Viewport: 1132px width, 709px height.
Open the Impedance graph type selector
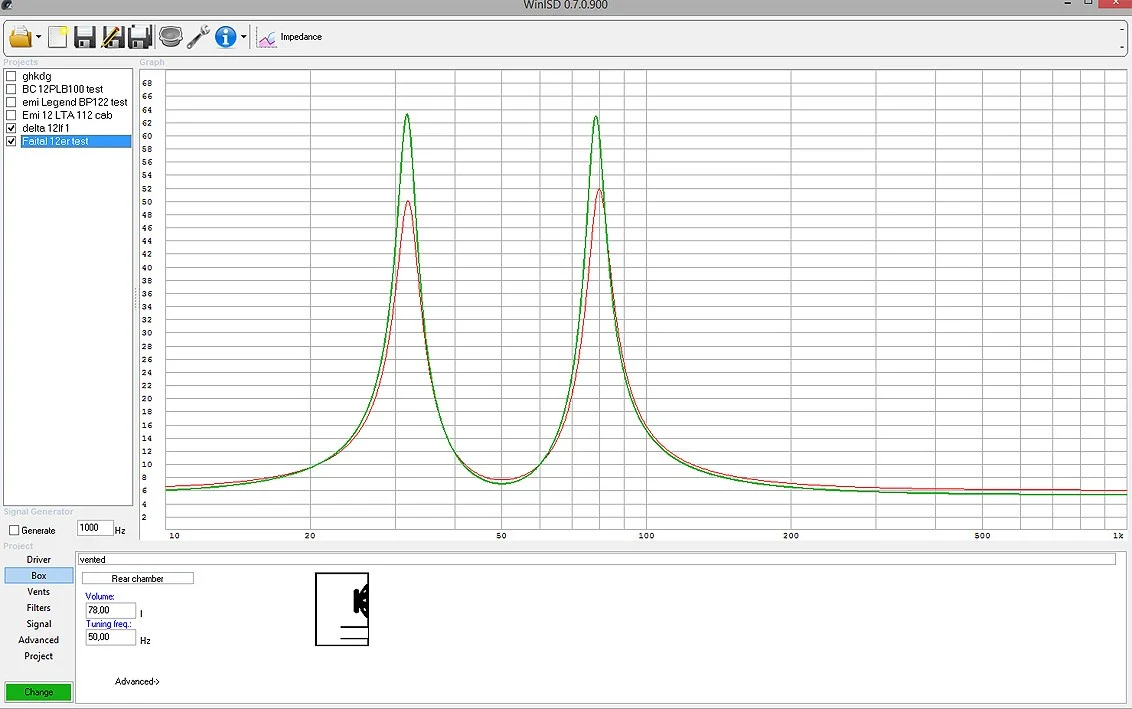pos(291,38)
